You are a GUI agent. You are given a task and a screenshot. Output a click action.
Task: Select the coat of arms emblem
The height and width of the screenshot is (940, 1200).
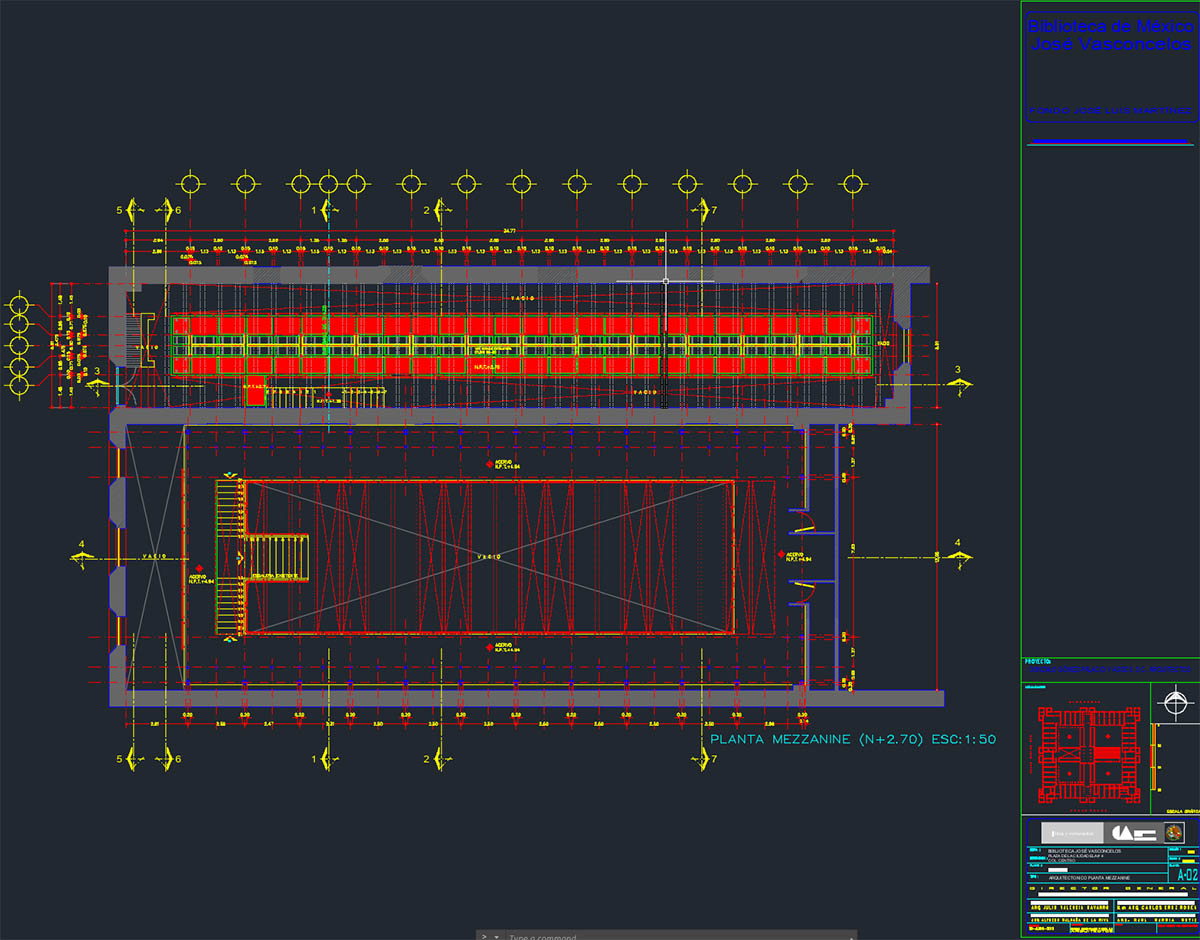(1175, 832)
